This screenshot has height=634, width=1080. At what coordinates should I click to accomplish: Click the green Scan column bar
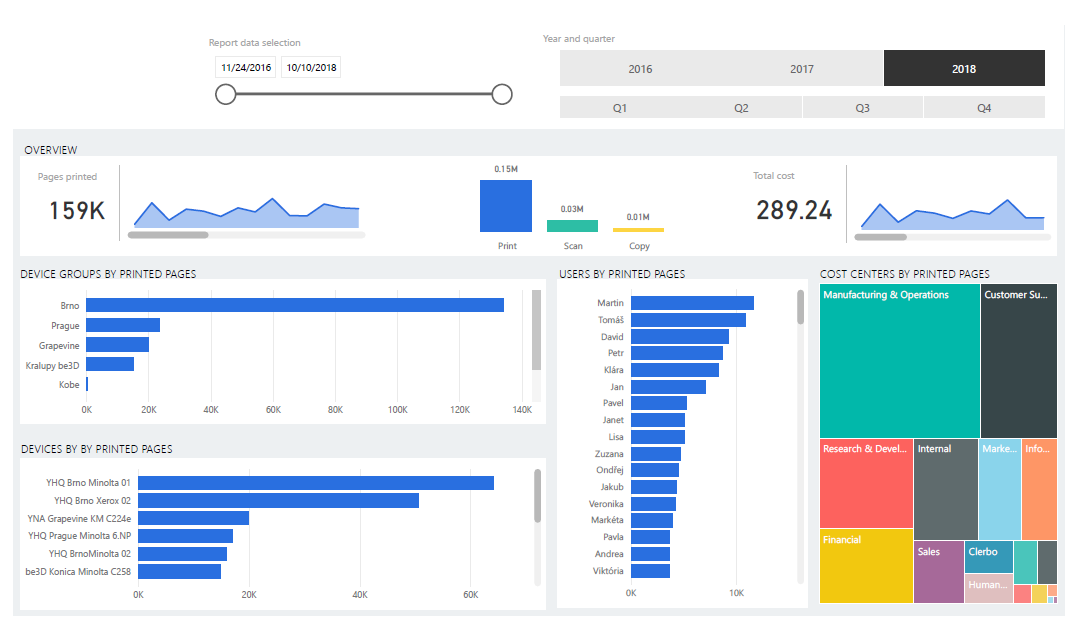point(572,226)
